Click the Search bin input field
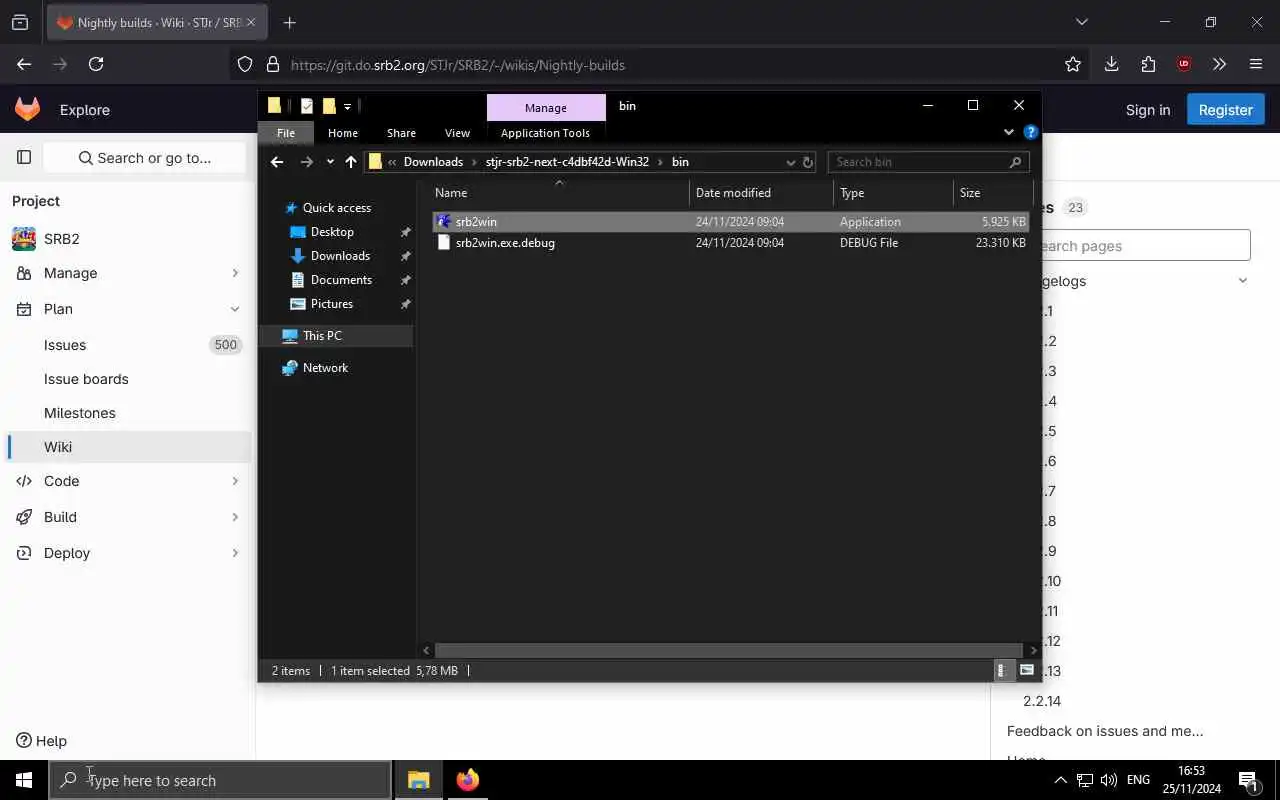The width and height of the screenshot is (1280, 800). 928,162
